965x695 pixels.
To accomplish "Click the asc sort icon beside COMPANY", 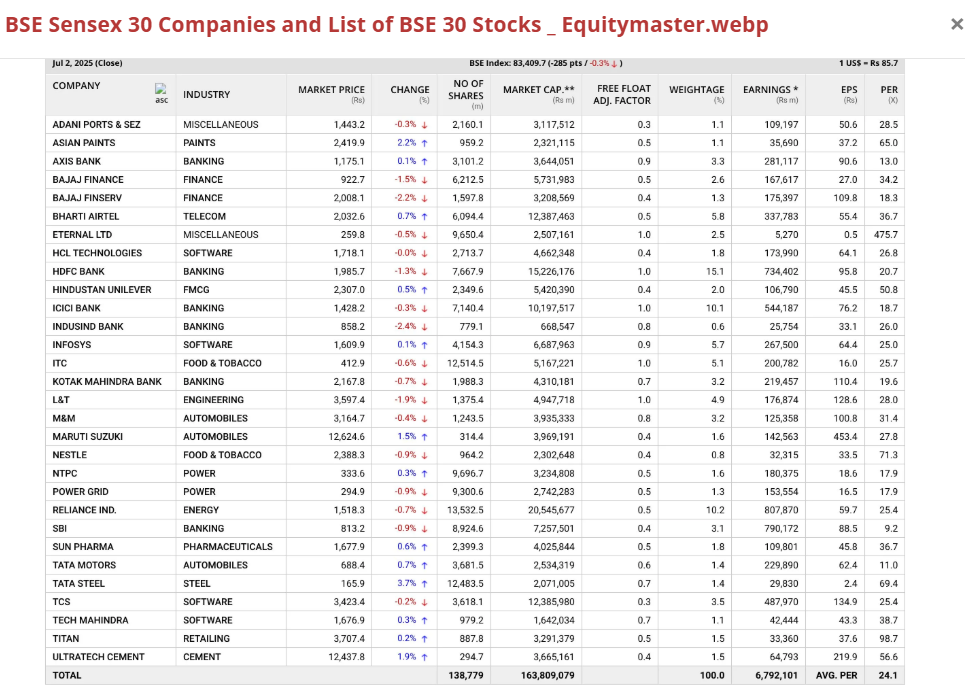I will 161,94.
